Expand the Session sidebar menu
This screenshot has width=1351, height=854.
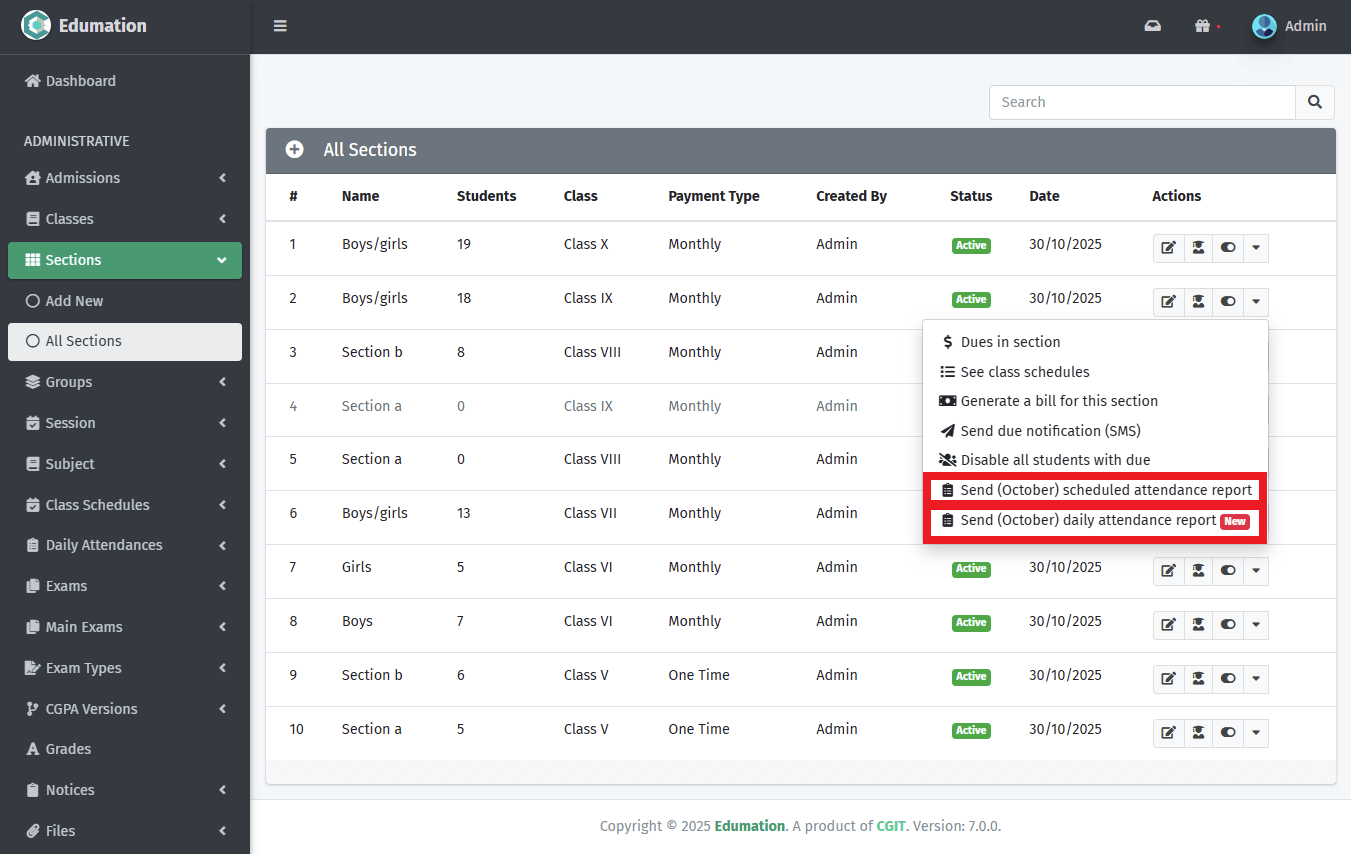point(125,423)
